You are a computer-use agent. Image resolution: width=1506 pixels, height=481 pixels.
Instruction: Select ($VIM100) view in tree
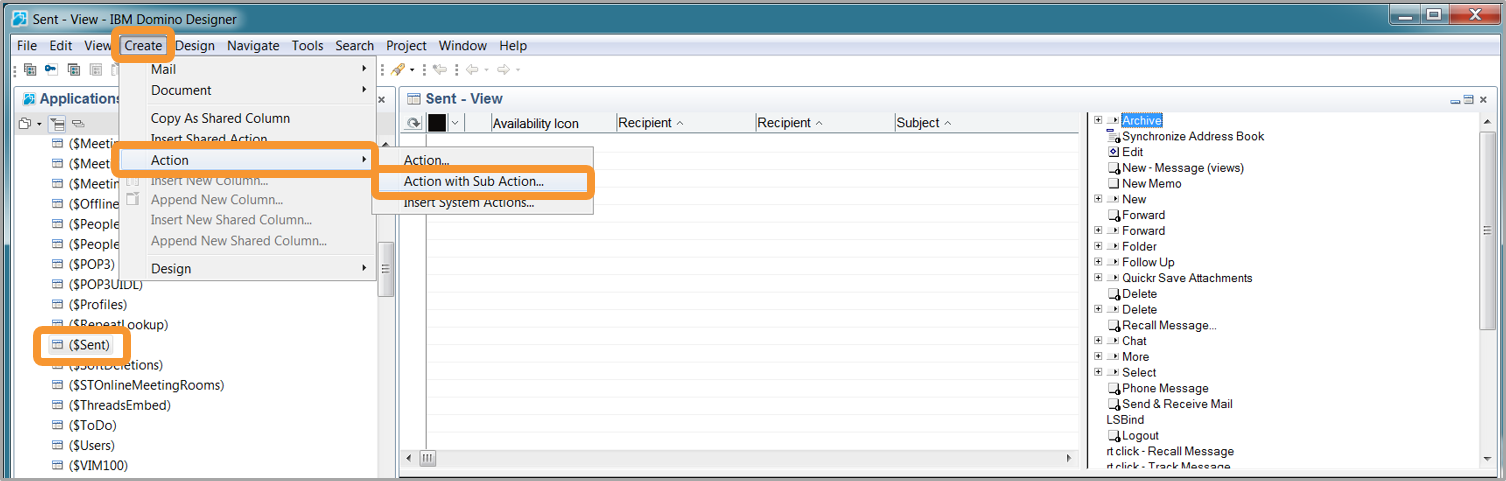(98, 465)
